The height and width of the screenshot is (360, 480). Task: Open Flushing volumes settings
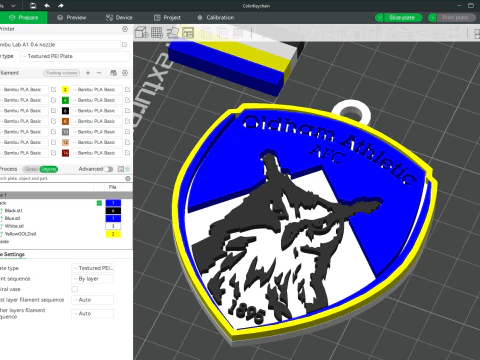click(x=62, y=73)
